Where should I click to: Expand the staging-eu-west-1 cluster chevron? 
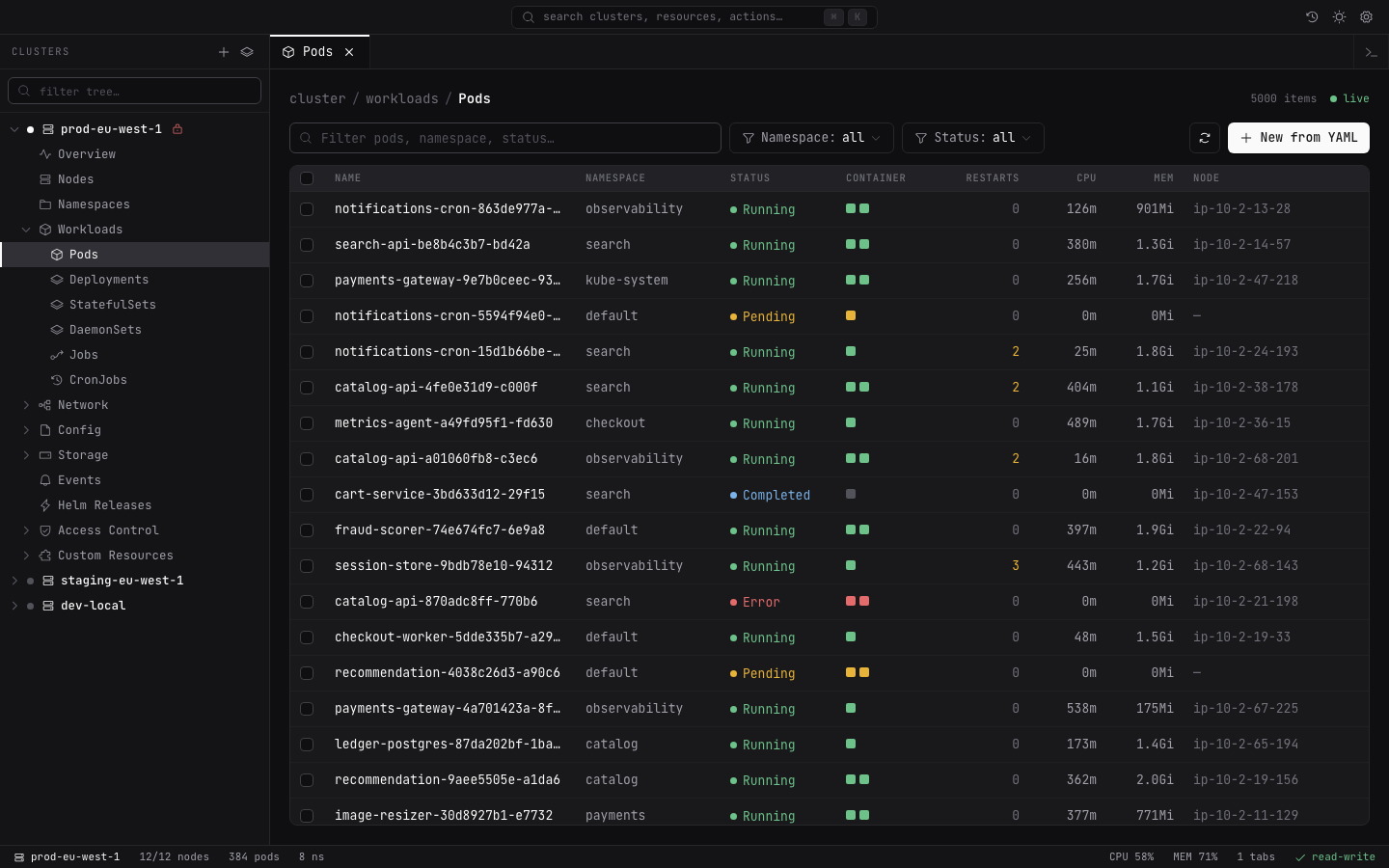(14, 581)
